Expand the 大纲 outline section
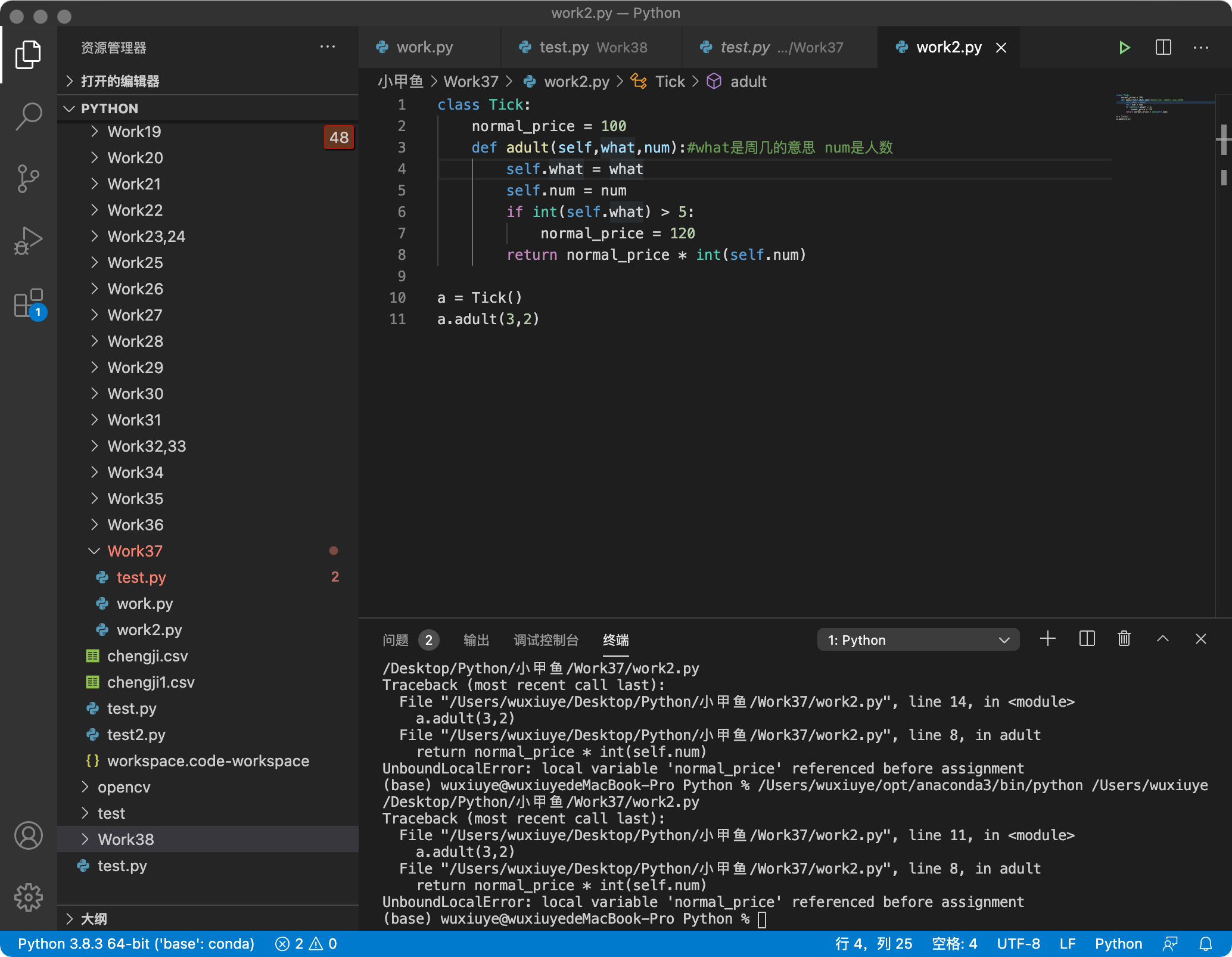Viewport: 1232px width, 957px height. click(208, 919)
